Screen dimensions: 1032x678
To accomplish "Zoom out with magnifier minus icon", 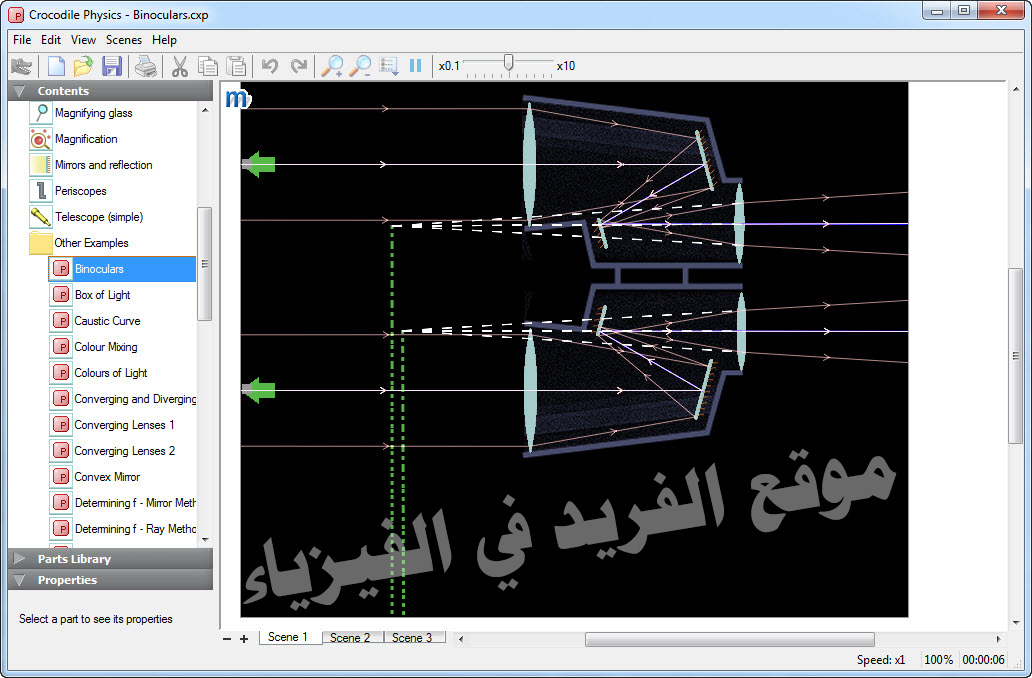I will coord(360,66).
